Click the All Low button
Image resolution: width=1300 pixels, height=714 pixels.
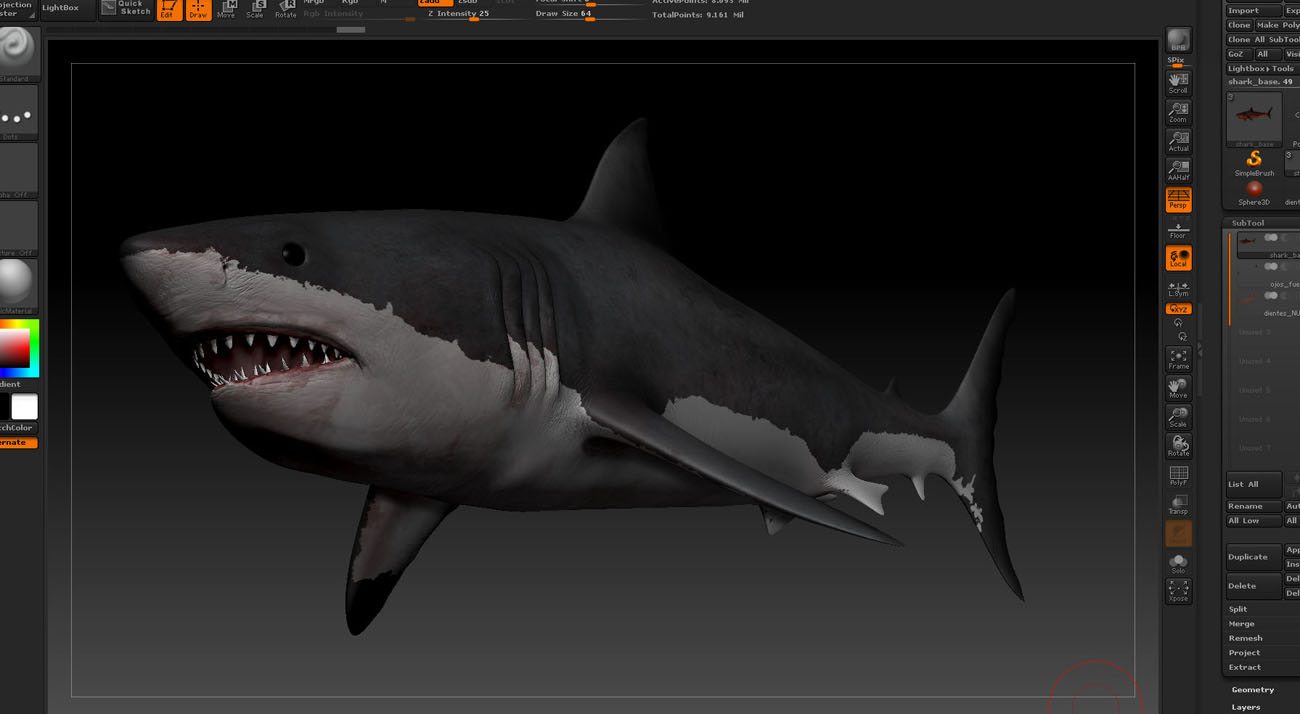(x=1253, y=521)
